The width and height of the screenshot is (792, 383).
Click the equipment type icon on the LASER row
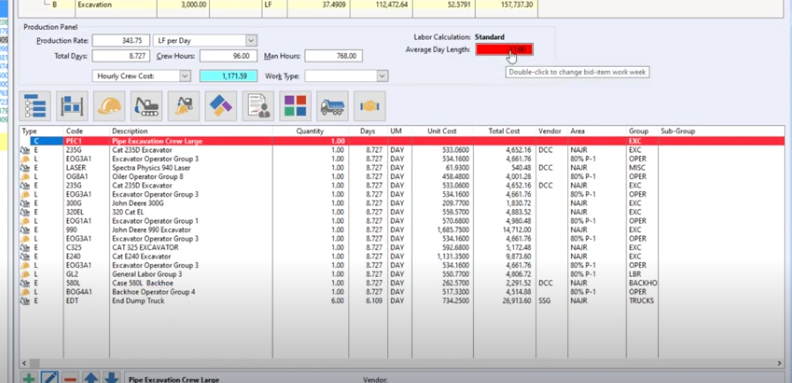pyautogui.click(x=25, y=168)
